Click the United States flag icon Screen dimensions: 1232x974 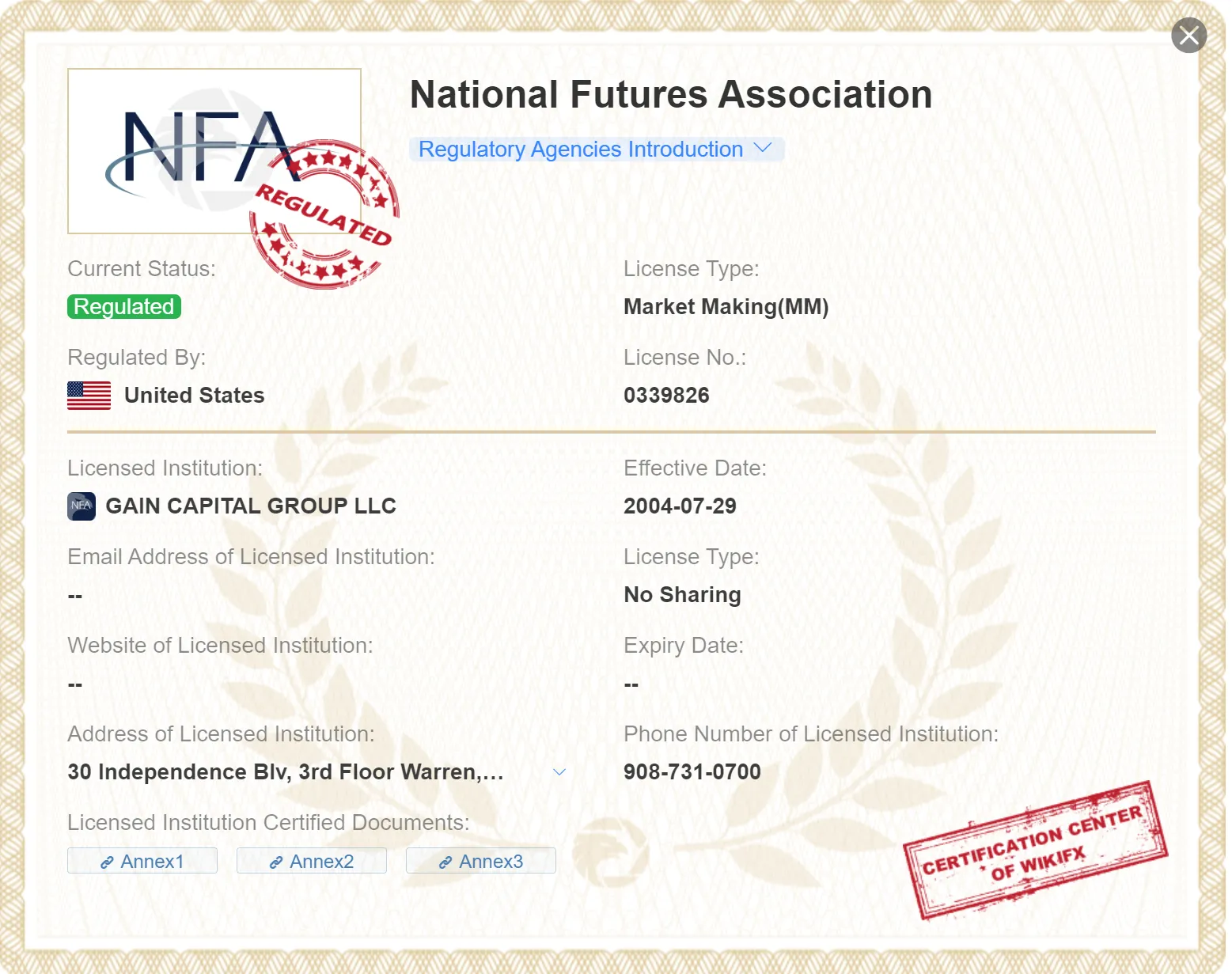tap(89, 396)
